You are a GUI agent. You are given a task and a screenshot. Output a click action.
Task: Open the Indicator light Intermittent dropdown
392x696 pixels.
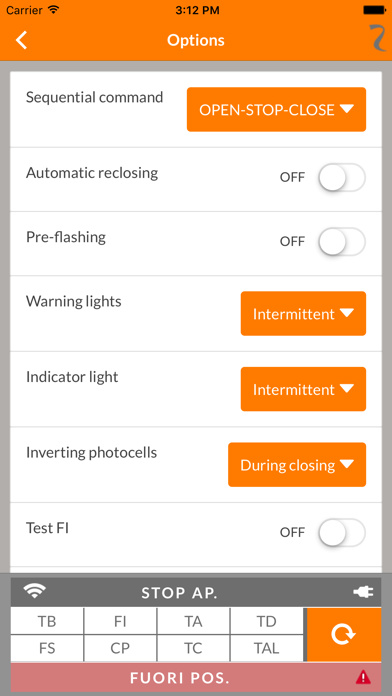coord(303,389)
